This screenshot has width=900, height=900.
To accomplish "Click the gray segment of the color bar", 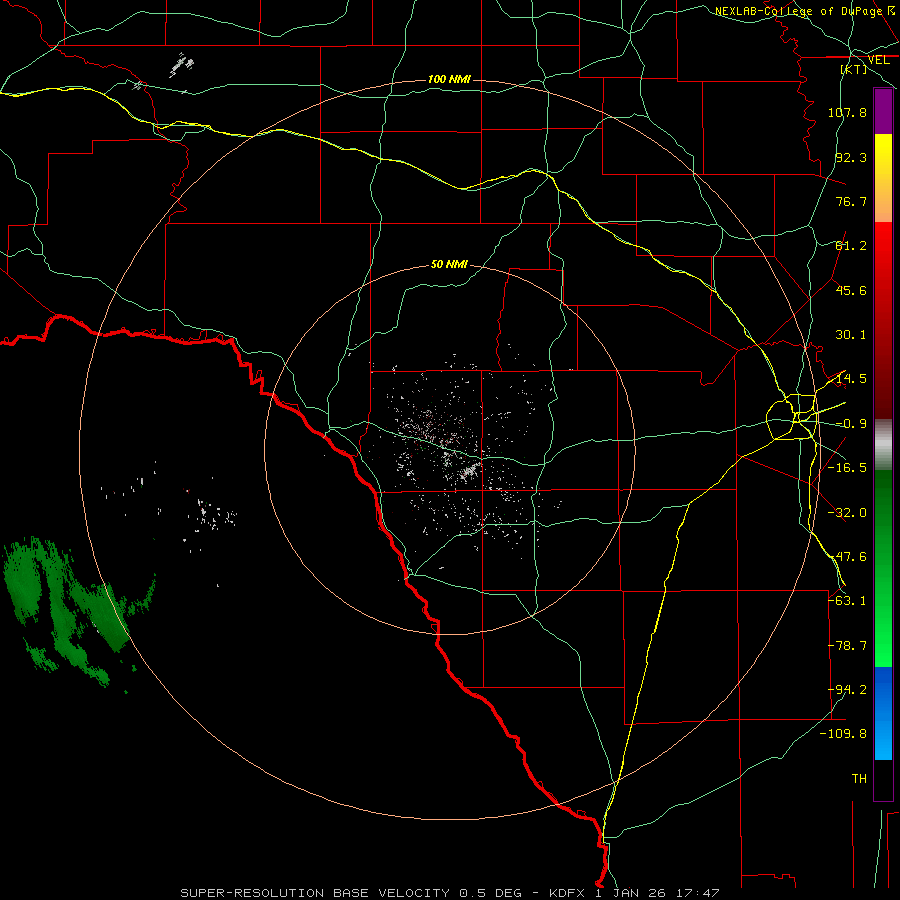I will 883,445.
